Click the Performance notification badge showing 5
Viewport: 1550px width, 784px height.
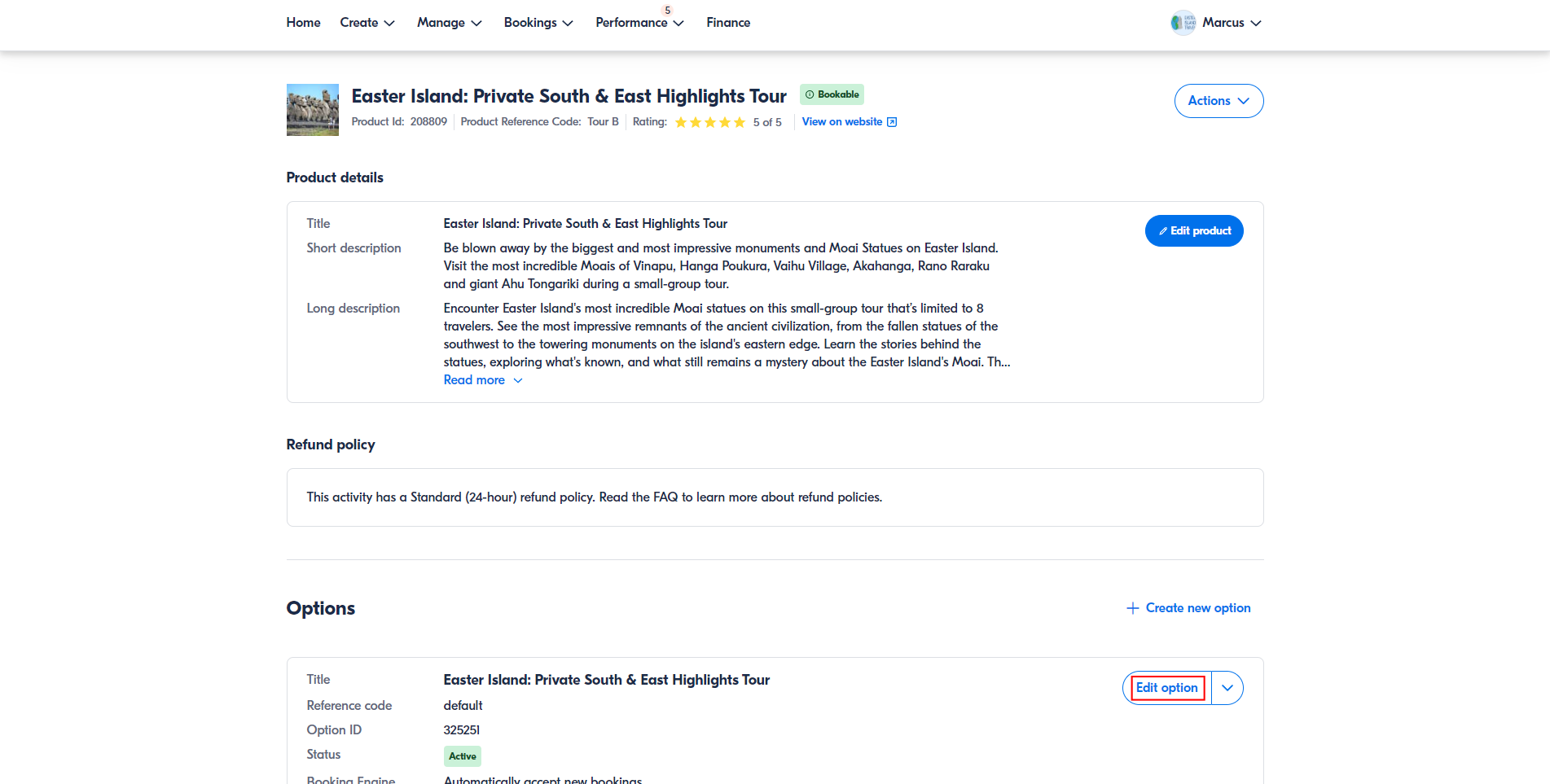[x=668, y=11]
